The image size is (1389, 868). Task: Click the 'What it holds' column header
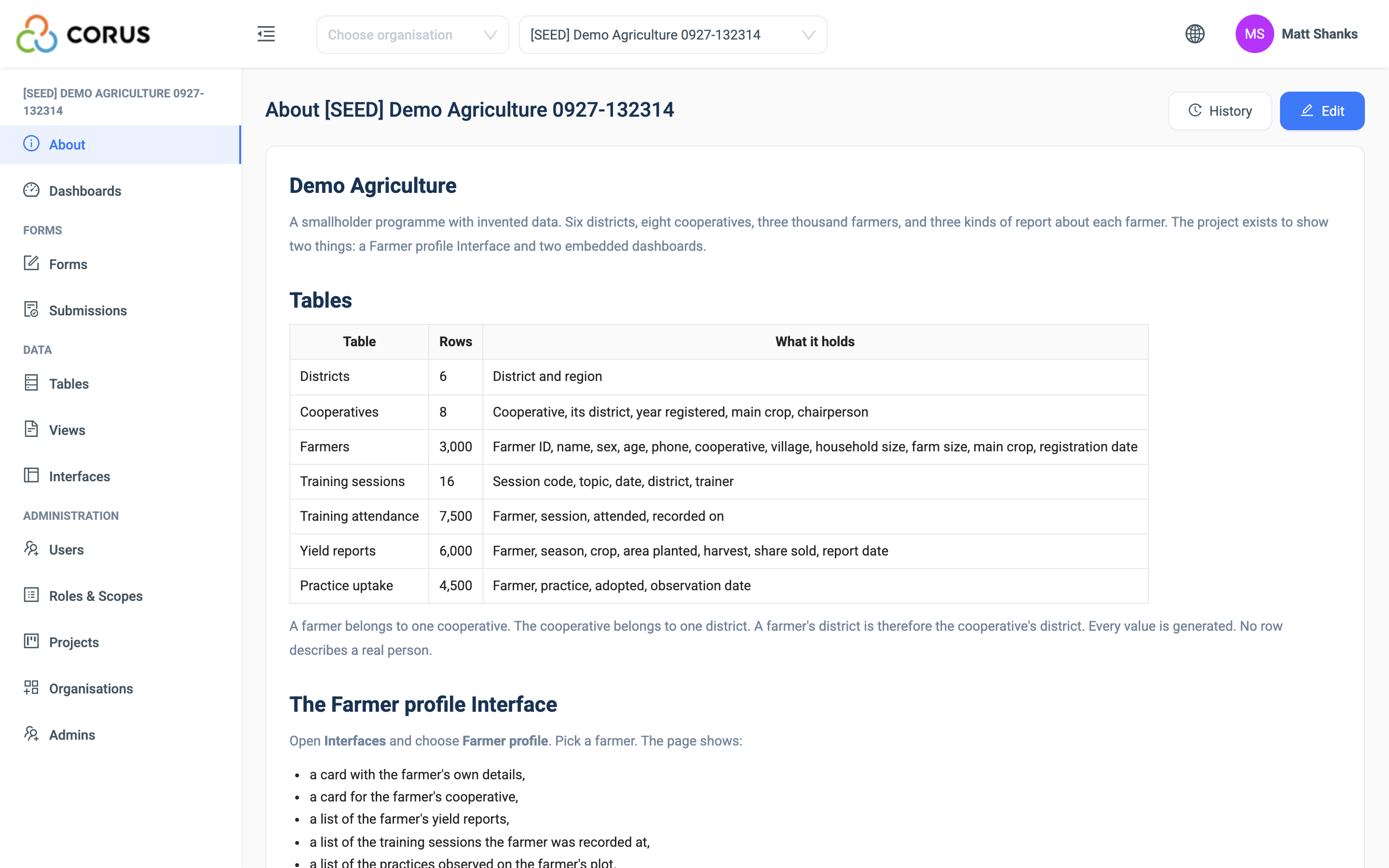click(x=815, y=341)
